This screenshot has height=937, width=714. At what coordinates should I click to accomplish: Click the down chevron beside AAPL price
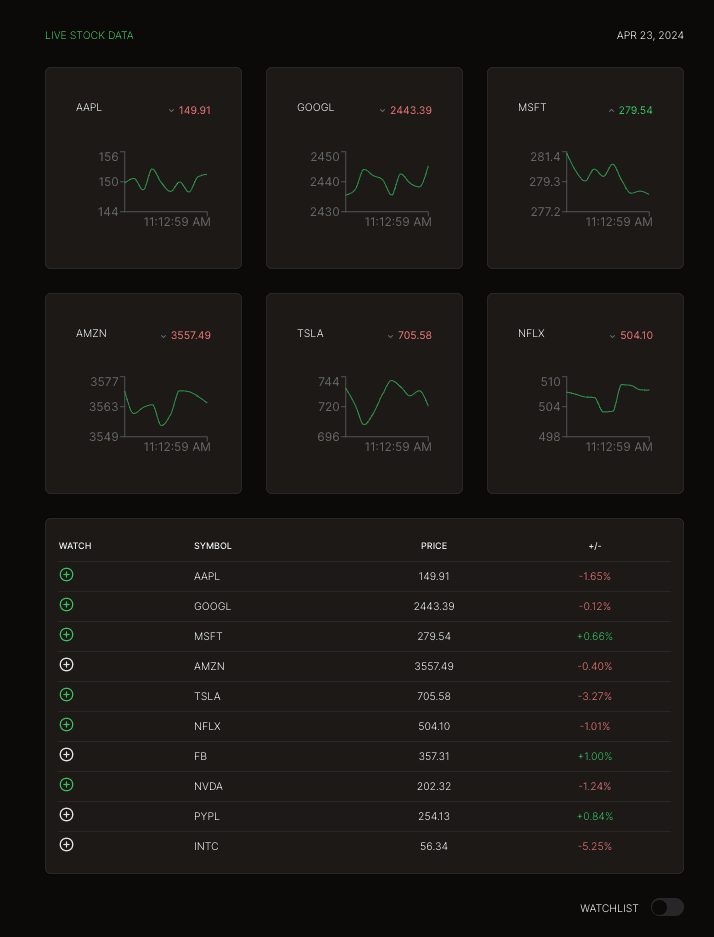click(171, 111)
